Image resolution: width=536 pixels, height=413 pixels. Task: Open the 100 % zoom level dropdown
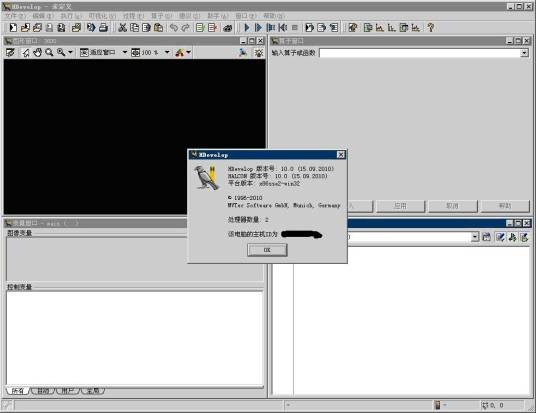pos(167,52)
